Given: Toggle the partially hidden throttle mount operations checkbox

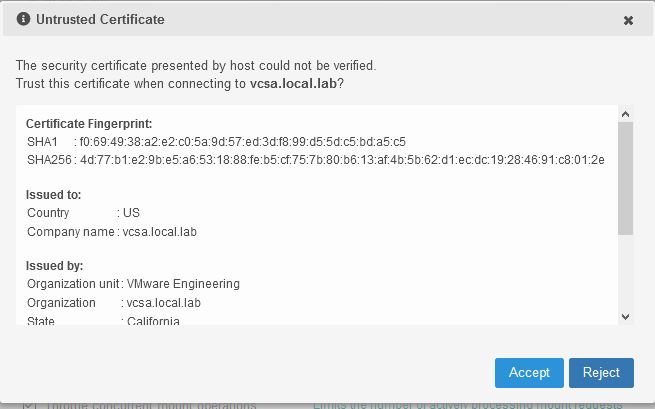Looking at the screenshot, I should 28,405.
